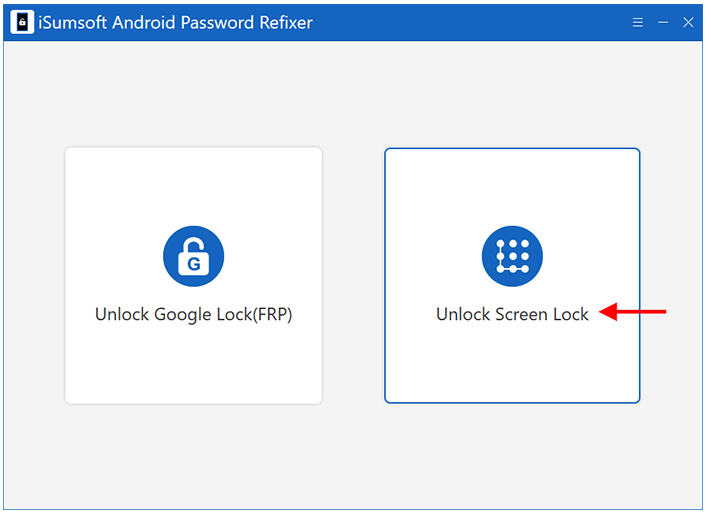The height and width of the screenshot is (518, 711).
Task: Click empty space below the Unlock Google Lock(FRP) text
Action: [x=194, y=363]
